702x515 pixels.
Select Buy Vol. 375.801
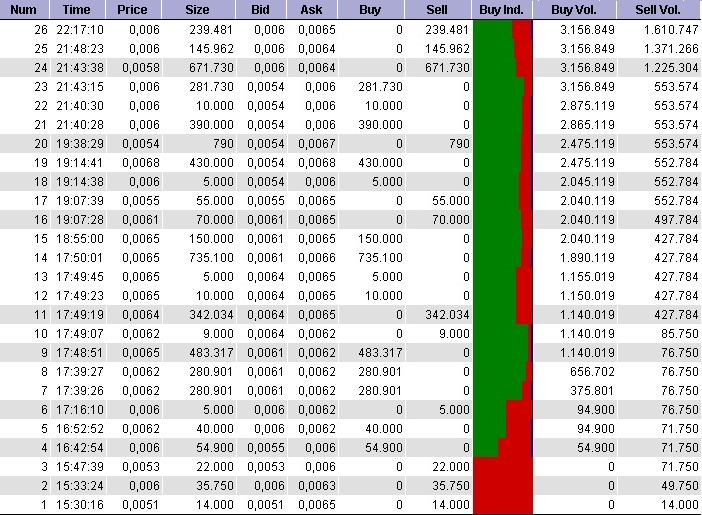pos(592,391)
